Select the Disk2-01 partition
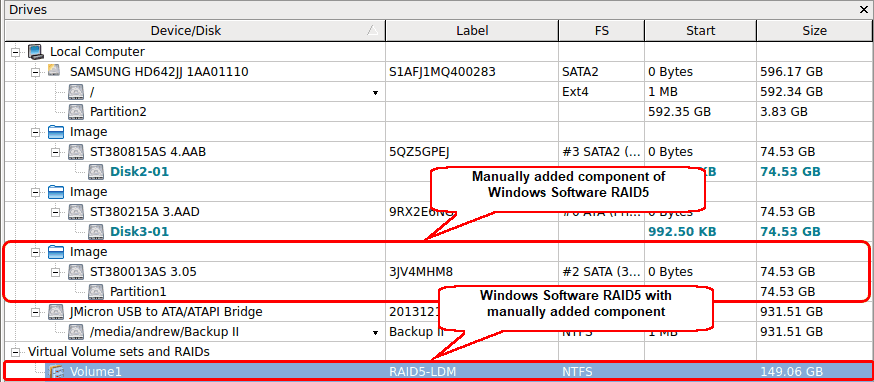874x382 pixels. tap(139, 172)
